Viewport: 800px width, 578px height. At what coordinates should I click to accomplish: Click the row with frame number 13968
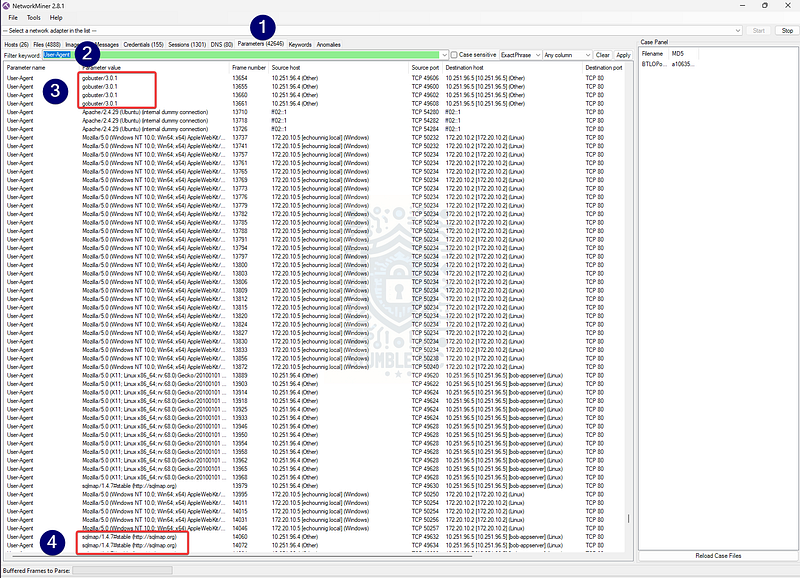pyautogui.click(x=314, y=477)
